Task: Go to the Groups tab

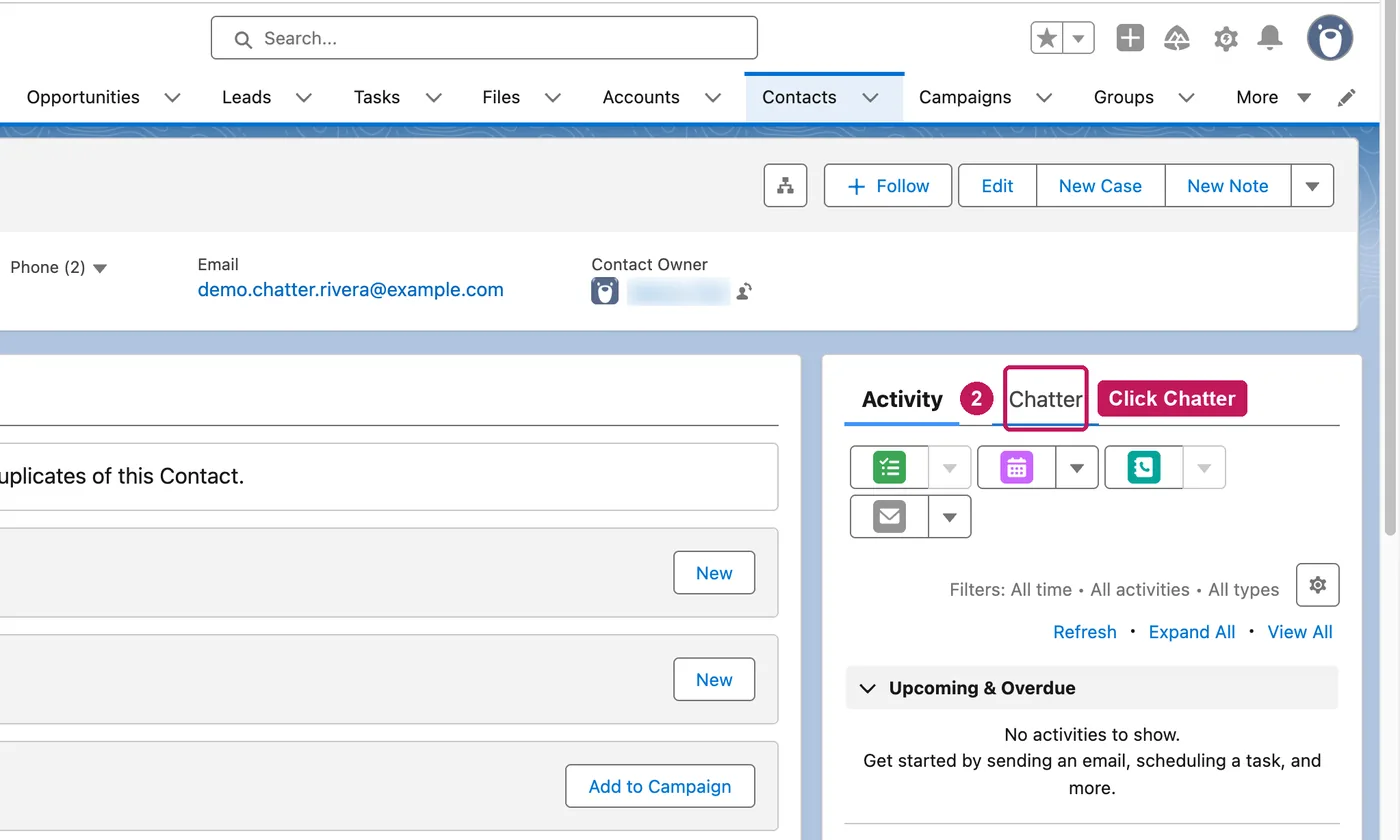Action: point(1124,97)
